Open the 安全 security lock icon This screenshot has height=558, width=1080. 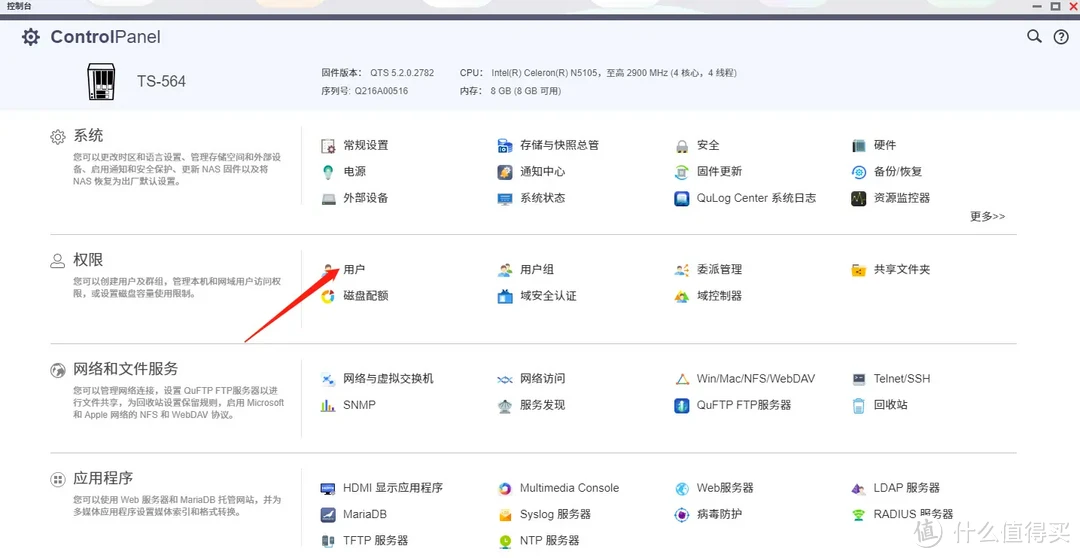coord(682,145)
